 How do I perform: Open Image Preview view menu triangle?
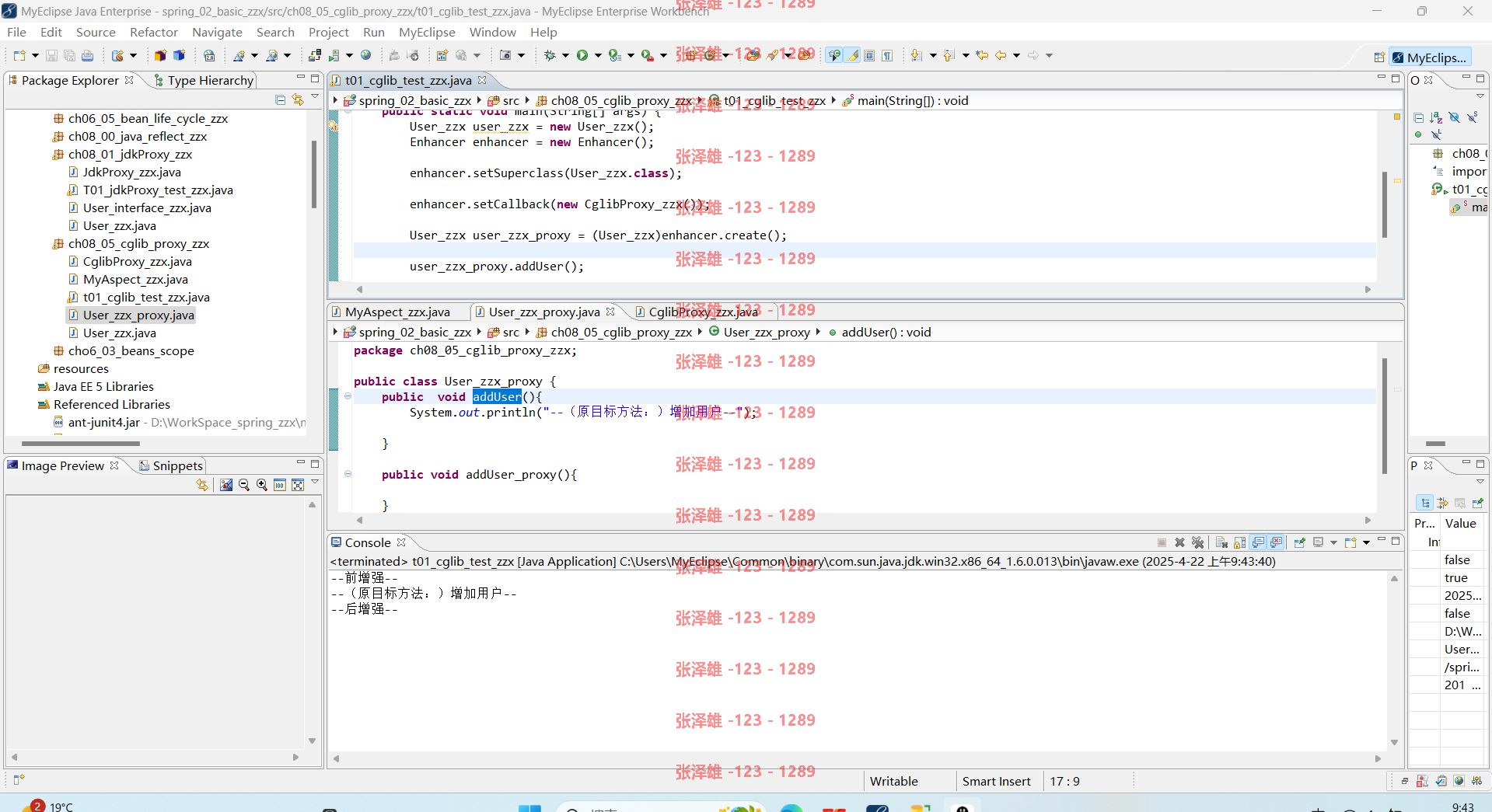pyautogui.click(x=315, y=483)
